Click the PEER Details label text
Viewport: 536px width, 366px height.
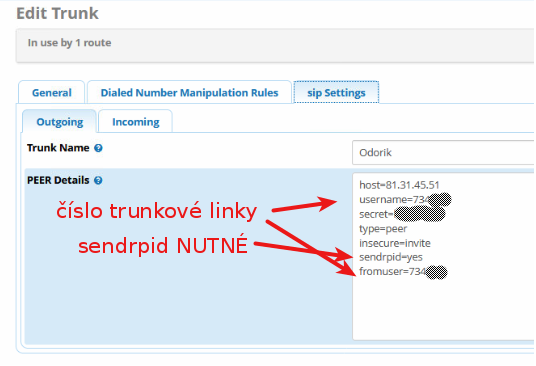point(58,180)
